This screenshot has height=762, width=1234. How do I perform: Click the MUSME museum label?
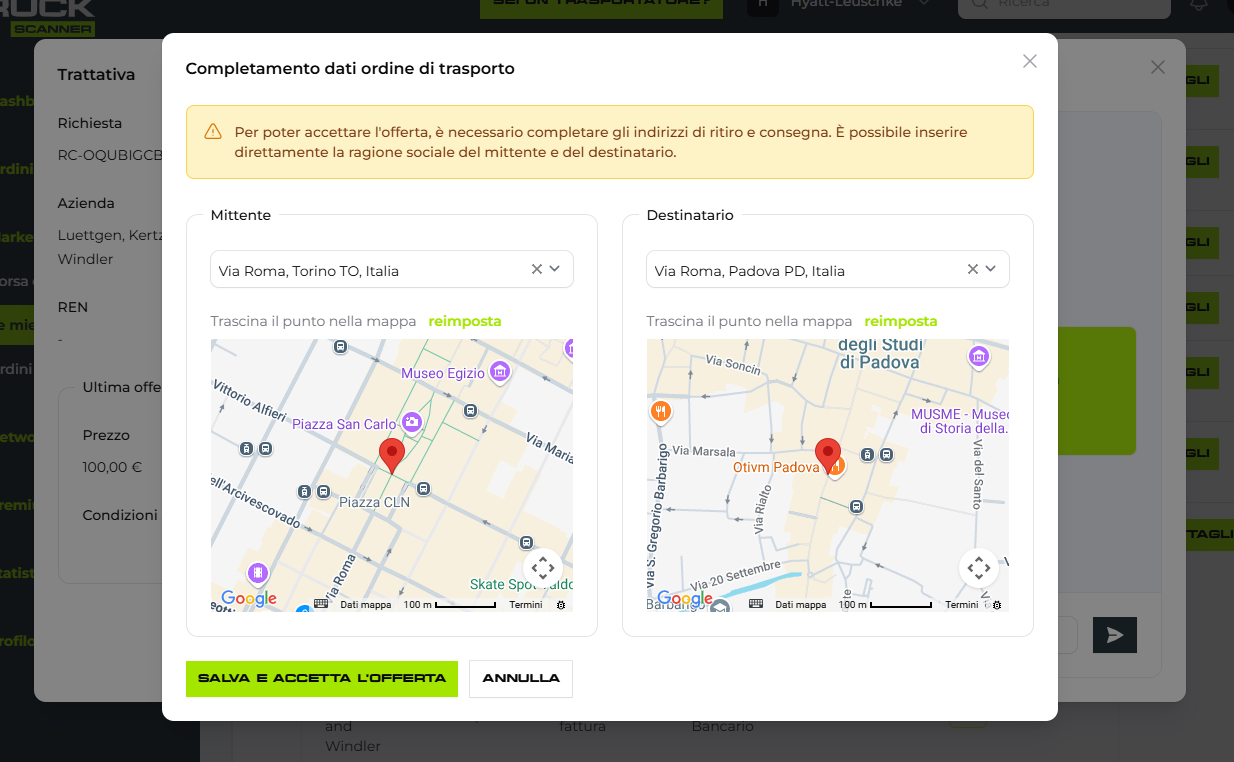click(960, 421)
